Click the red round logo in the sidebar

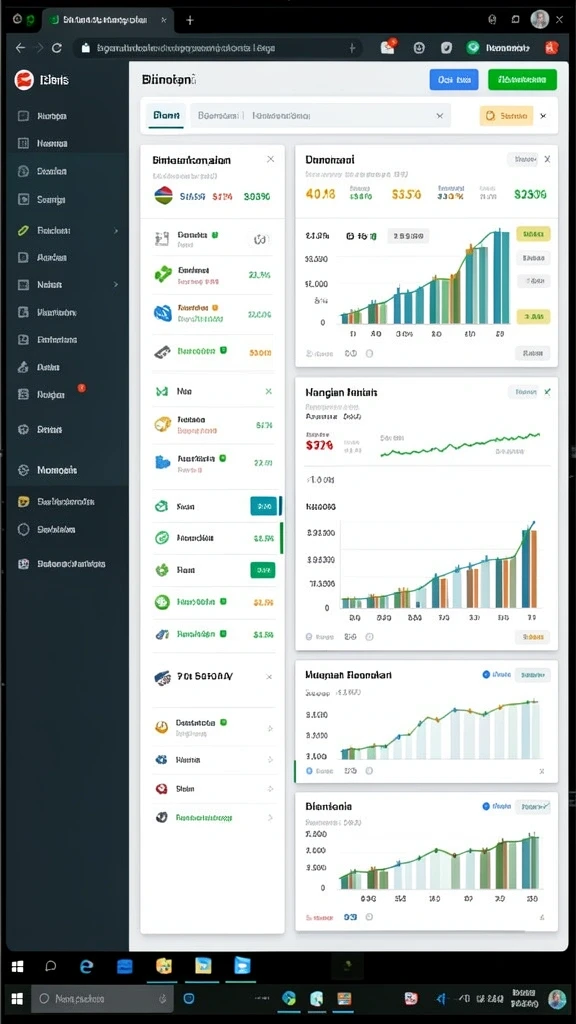(24, 80)
